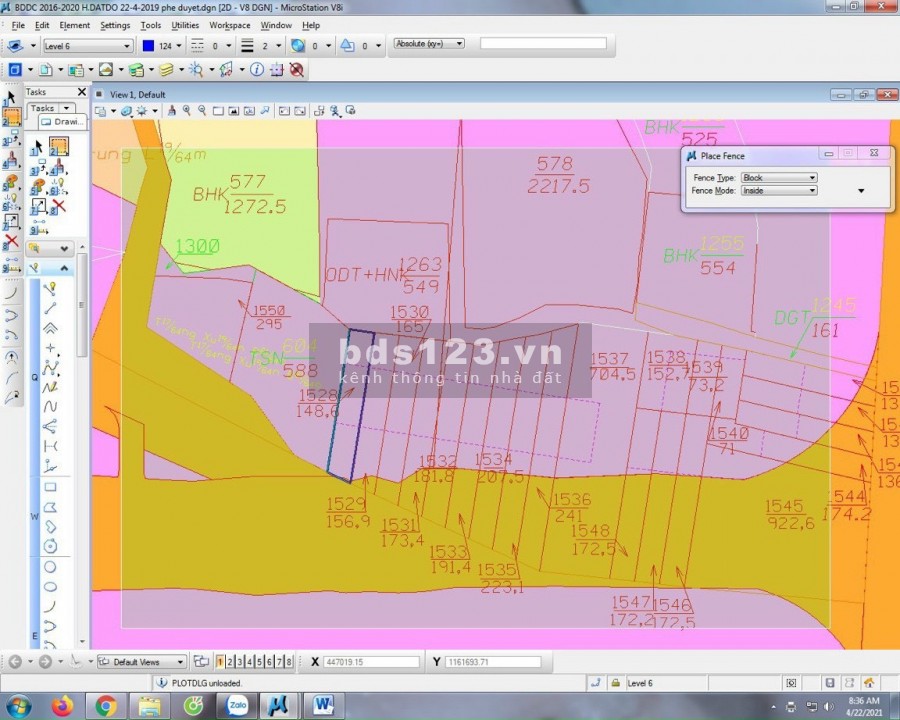Click the Zoom Out magnifier
900x720 pixels.
tap(202, 111)
